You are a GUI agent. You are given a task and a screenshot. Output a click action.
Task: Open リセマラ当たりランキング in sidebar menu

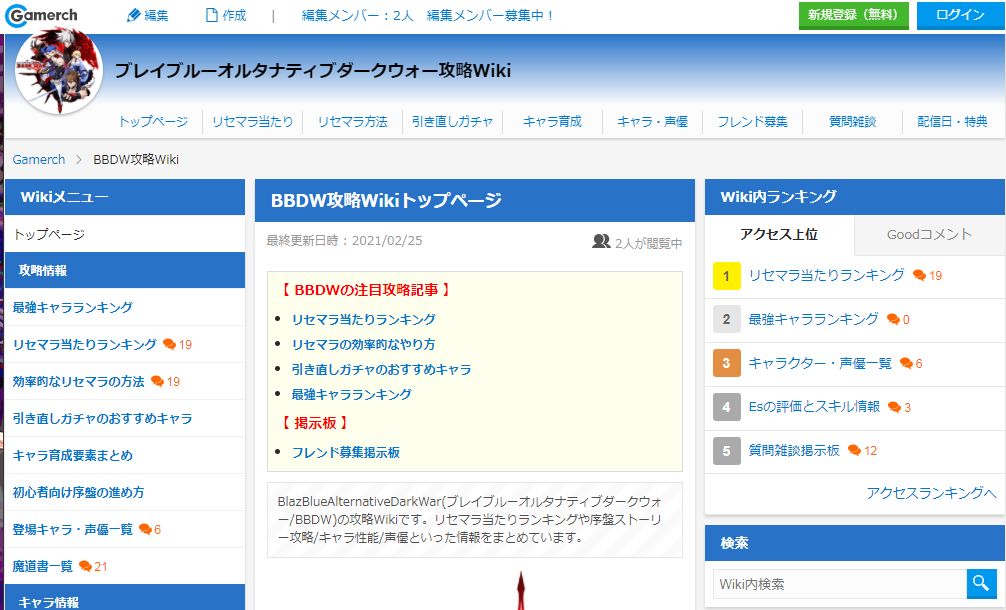(84, 344)
